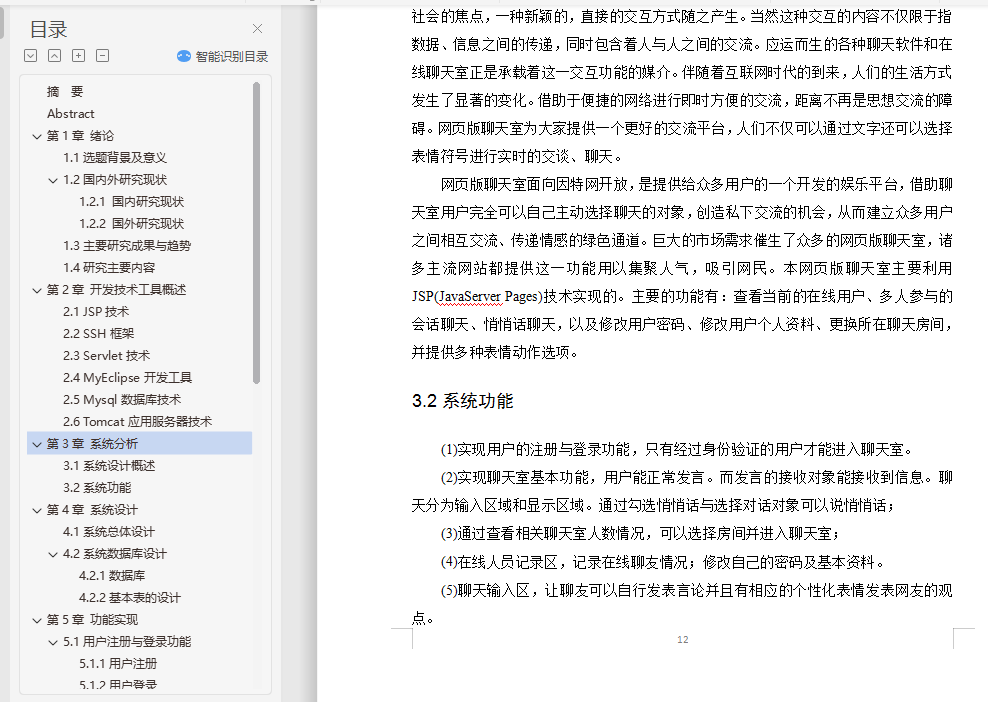Navigate to 2.2 SSH 框架
Screen dimensions: 988x702
pyautogui.click(x=98, y=333)
